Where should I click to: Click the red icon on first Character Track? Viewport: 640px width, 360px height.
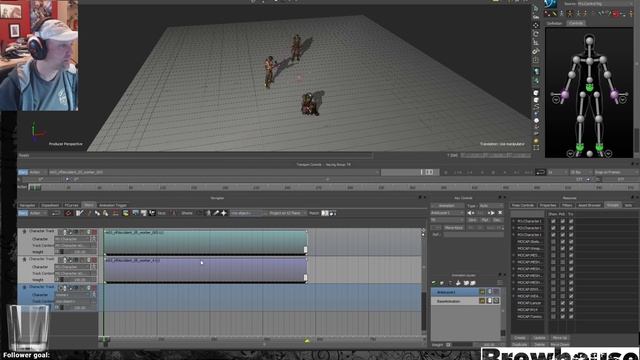coord(94,232)
